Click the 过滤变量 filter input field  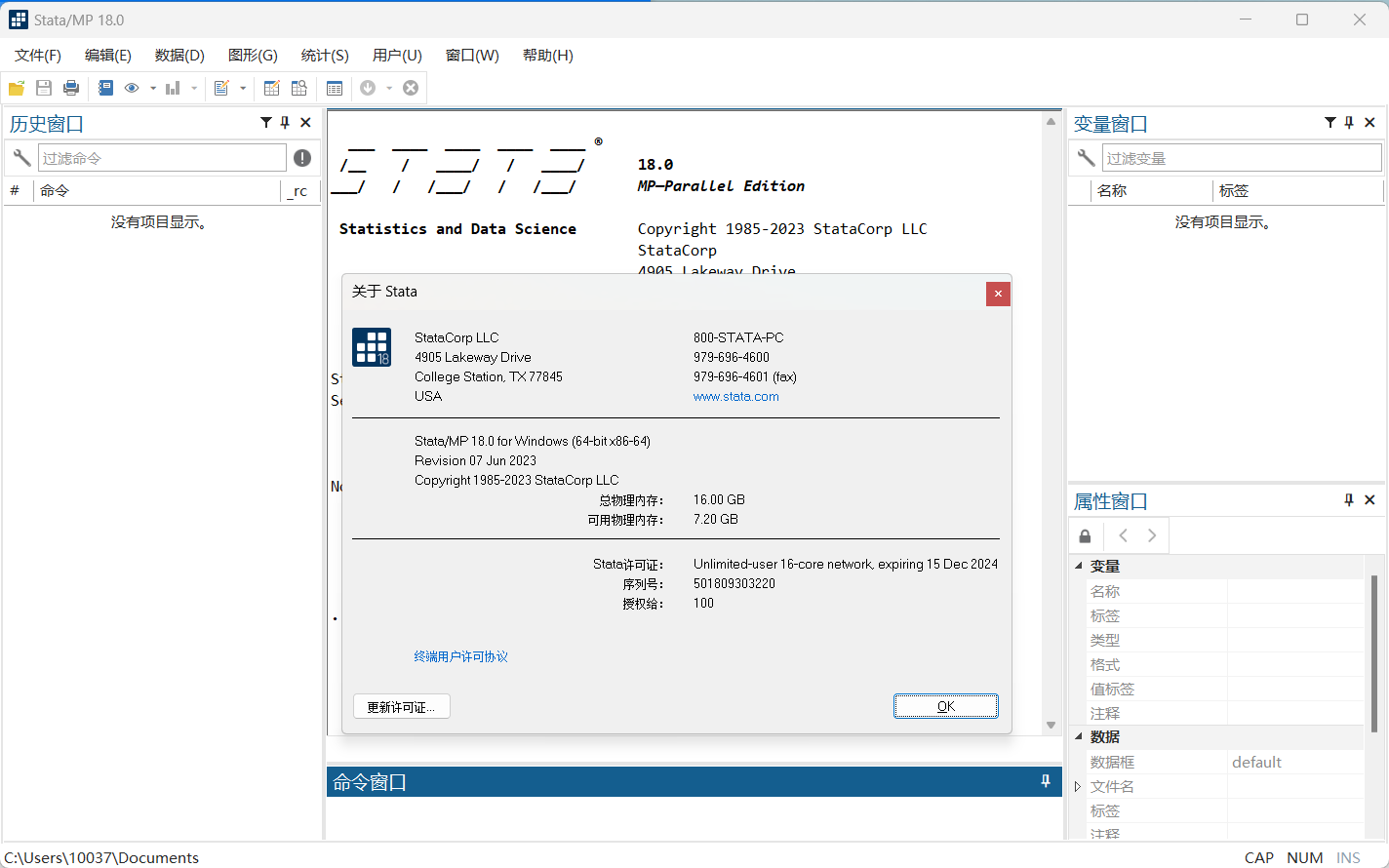pyautogui.click(x=1242, y=157)
